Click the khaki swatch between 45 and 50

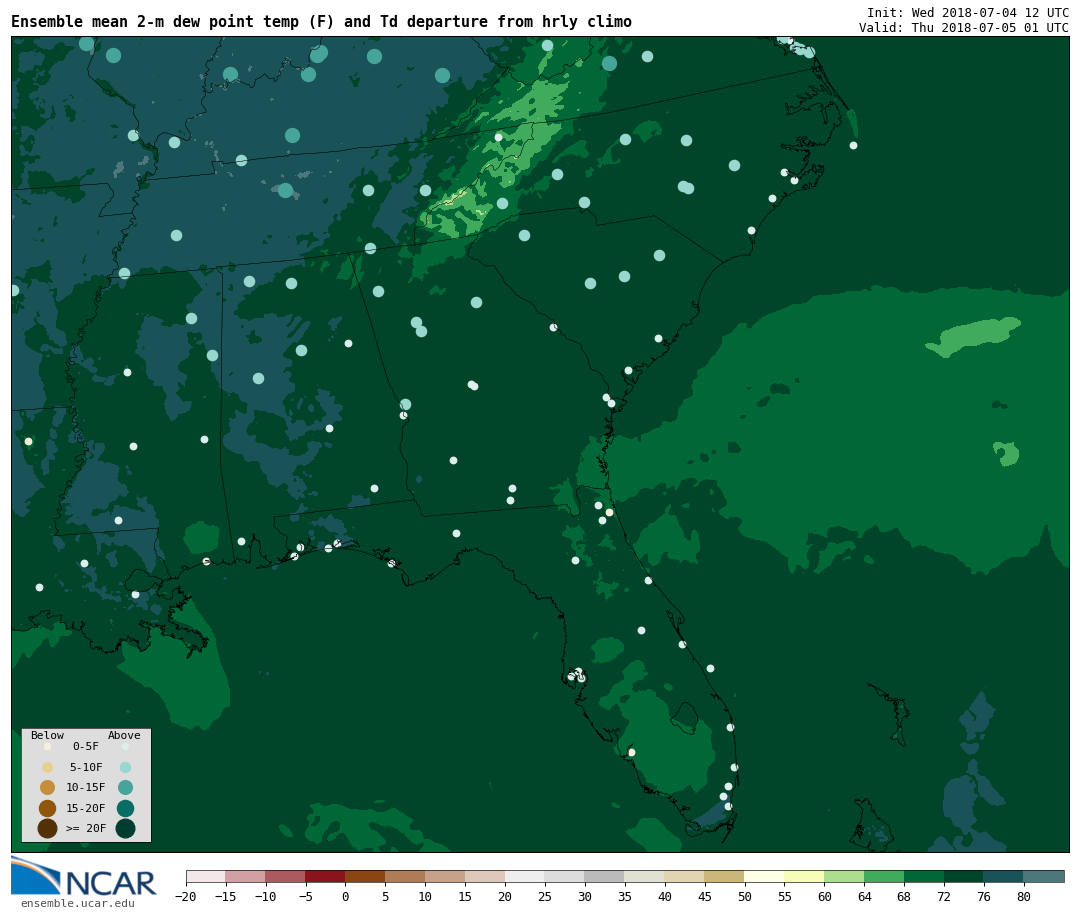pyautogui.click(x=725, y=876)
